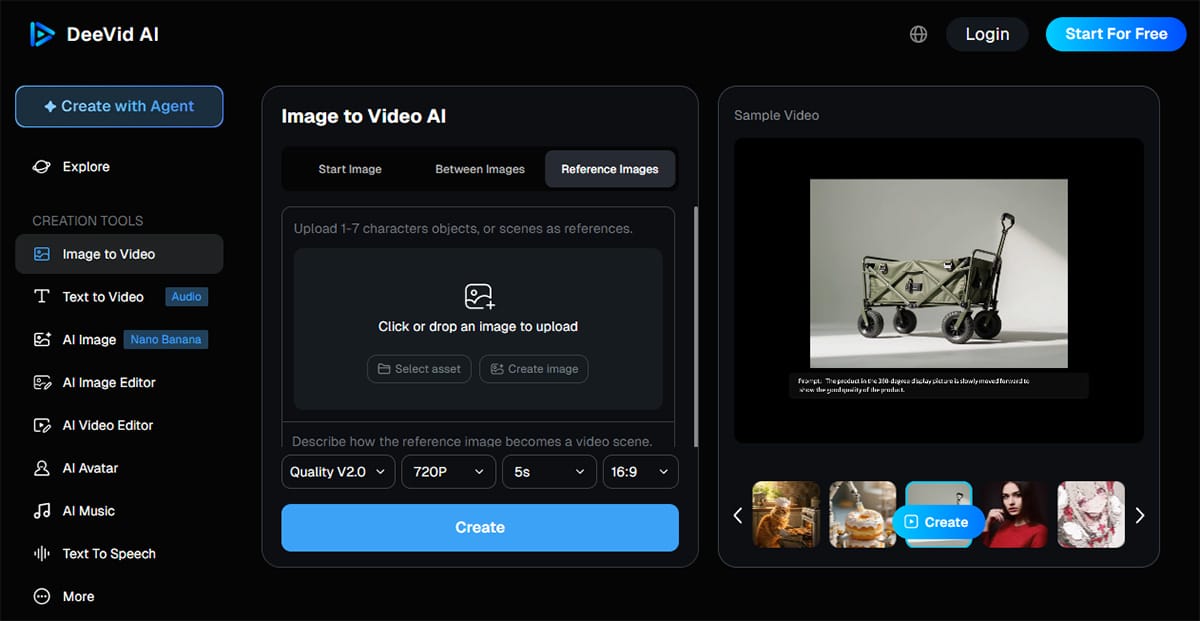1200x621 pixels.
Task: Open AI Video Editor from sidebar icon
Action: [42, 426]
